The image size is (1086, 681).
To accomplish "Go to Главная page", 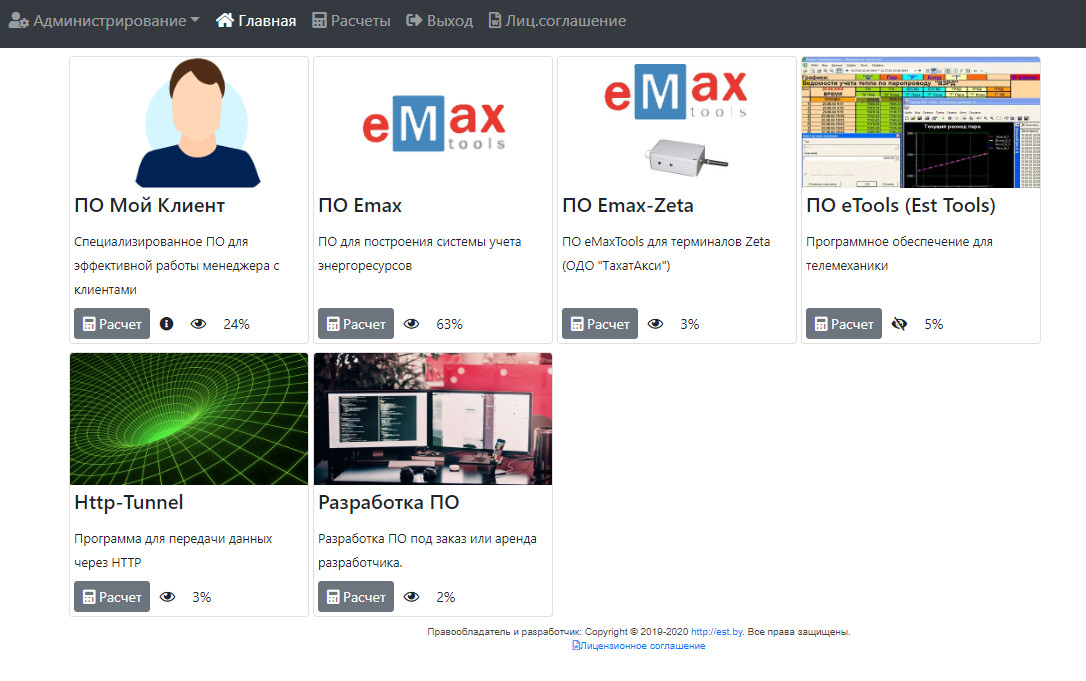I will 256,21.
